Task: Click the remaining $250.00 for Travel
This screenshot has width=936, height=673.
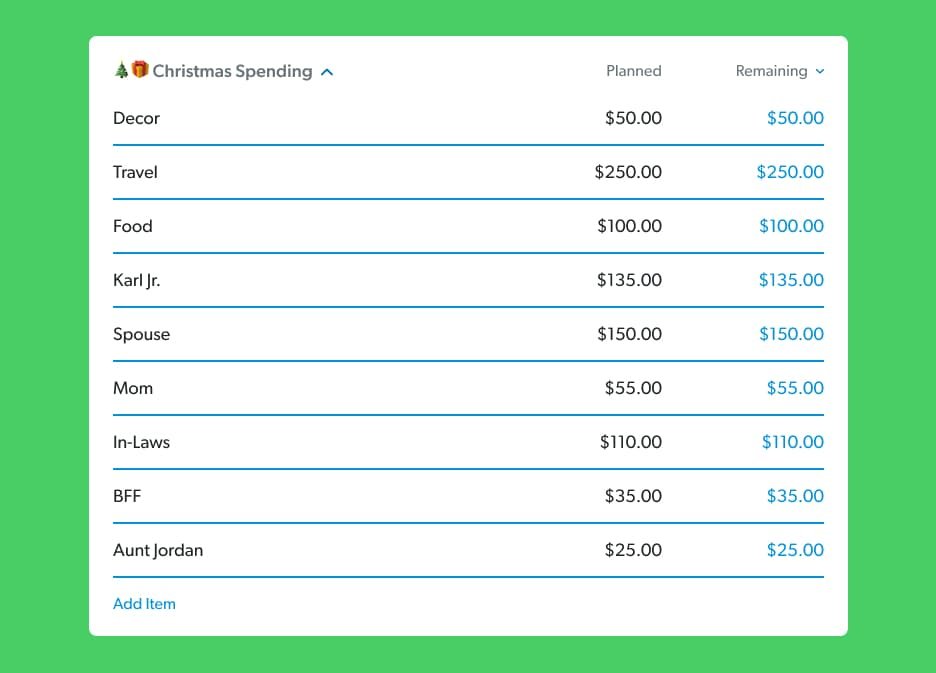Action: [x=790, y=172]
